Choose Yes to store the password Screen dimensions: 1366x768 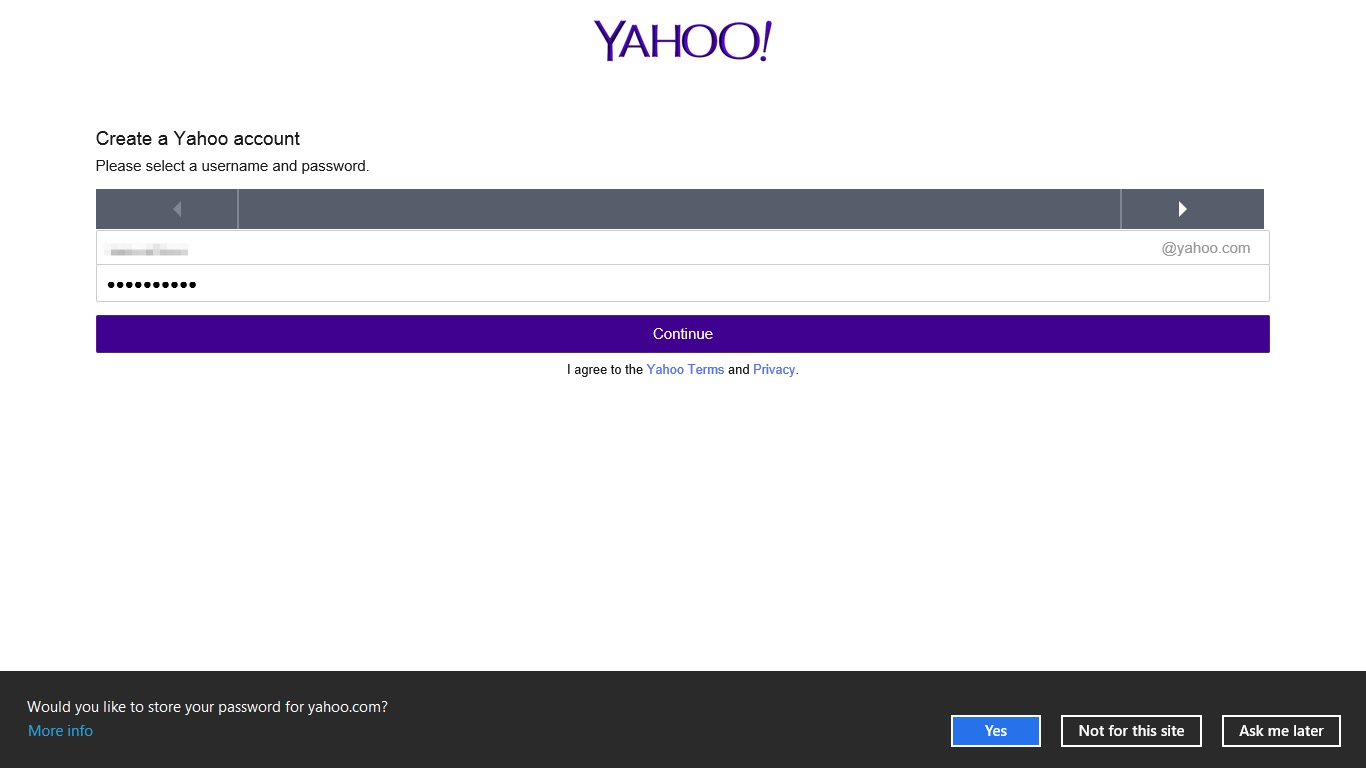[996, 731]
